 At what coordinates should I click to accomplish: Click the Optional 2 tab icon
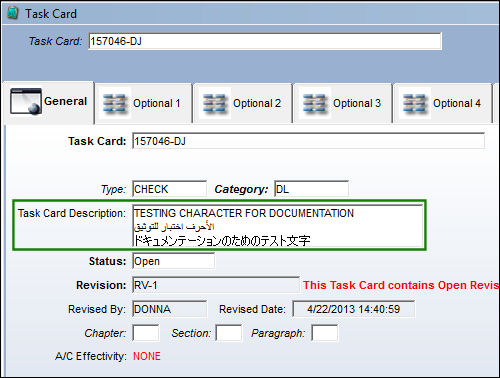coord(214,103)
